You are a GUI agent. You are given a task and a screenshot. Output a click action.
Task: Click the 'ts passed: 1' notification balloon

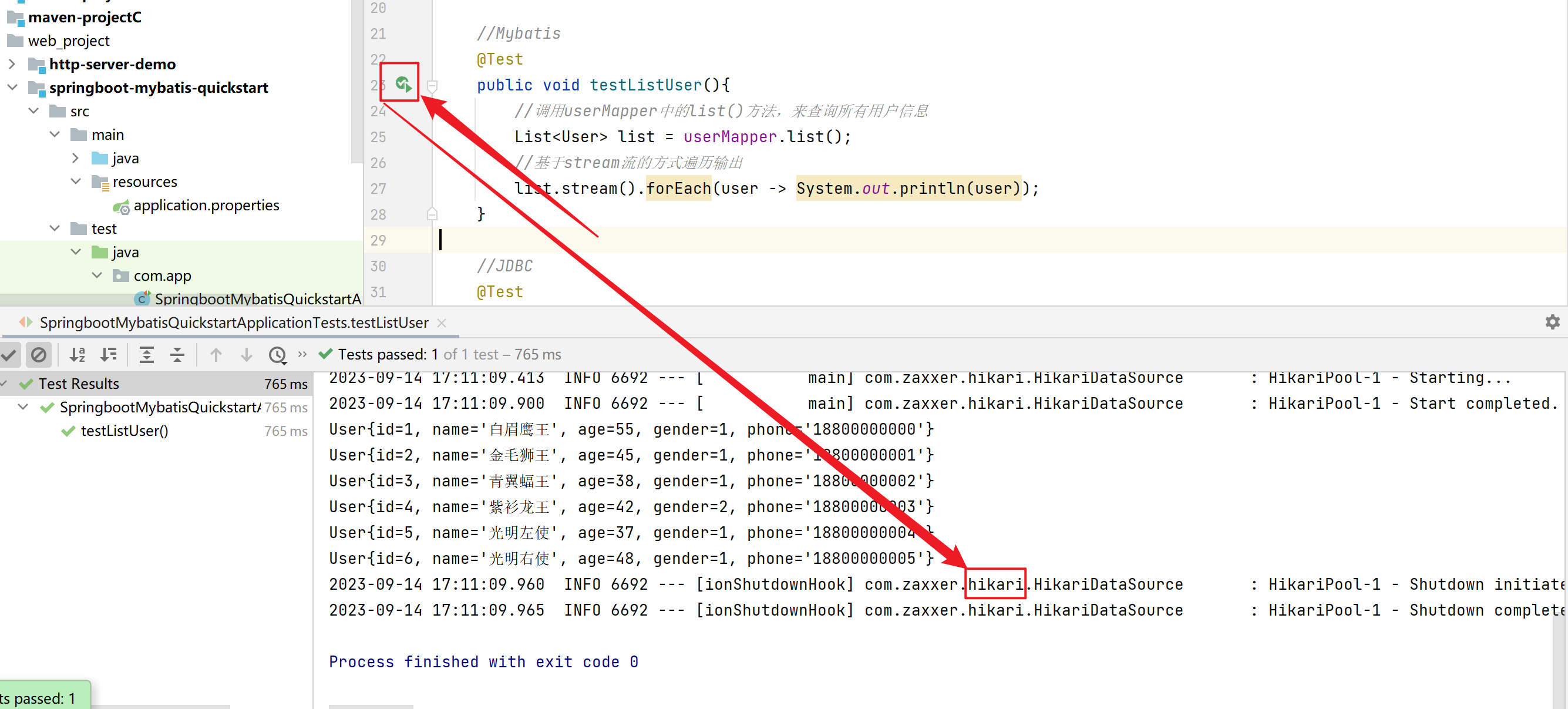point(45,695)
